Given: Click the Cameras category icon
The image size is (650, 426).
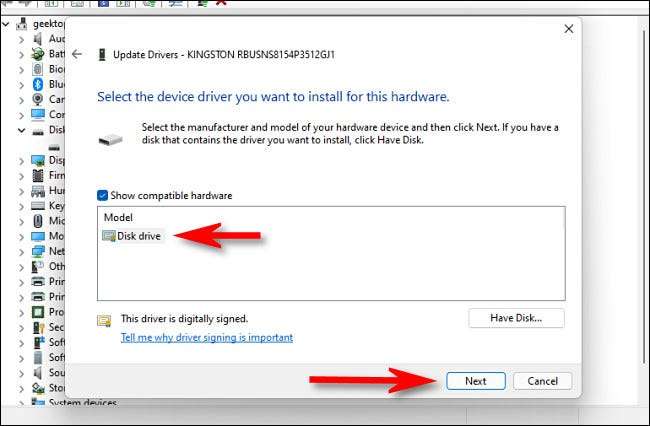Looking at the screenshot, I should click(38, 99).
